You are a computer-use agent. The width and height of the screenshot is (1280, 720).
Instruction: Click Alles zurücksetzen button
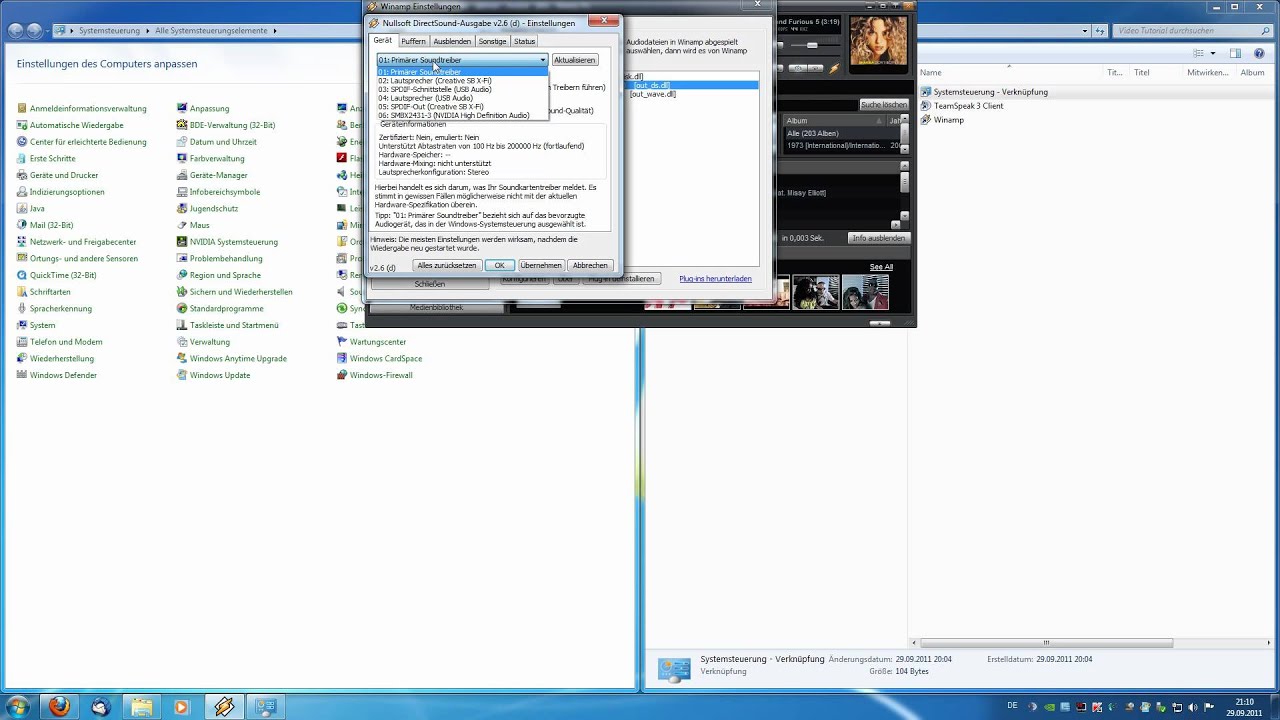(x=447, y=265)
